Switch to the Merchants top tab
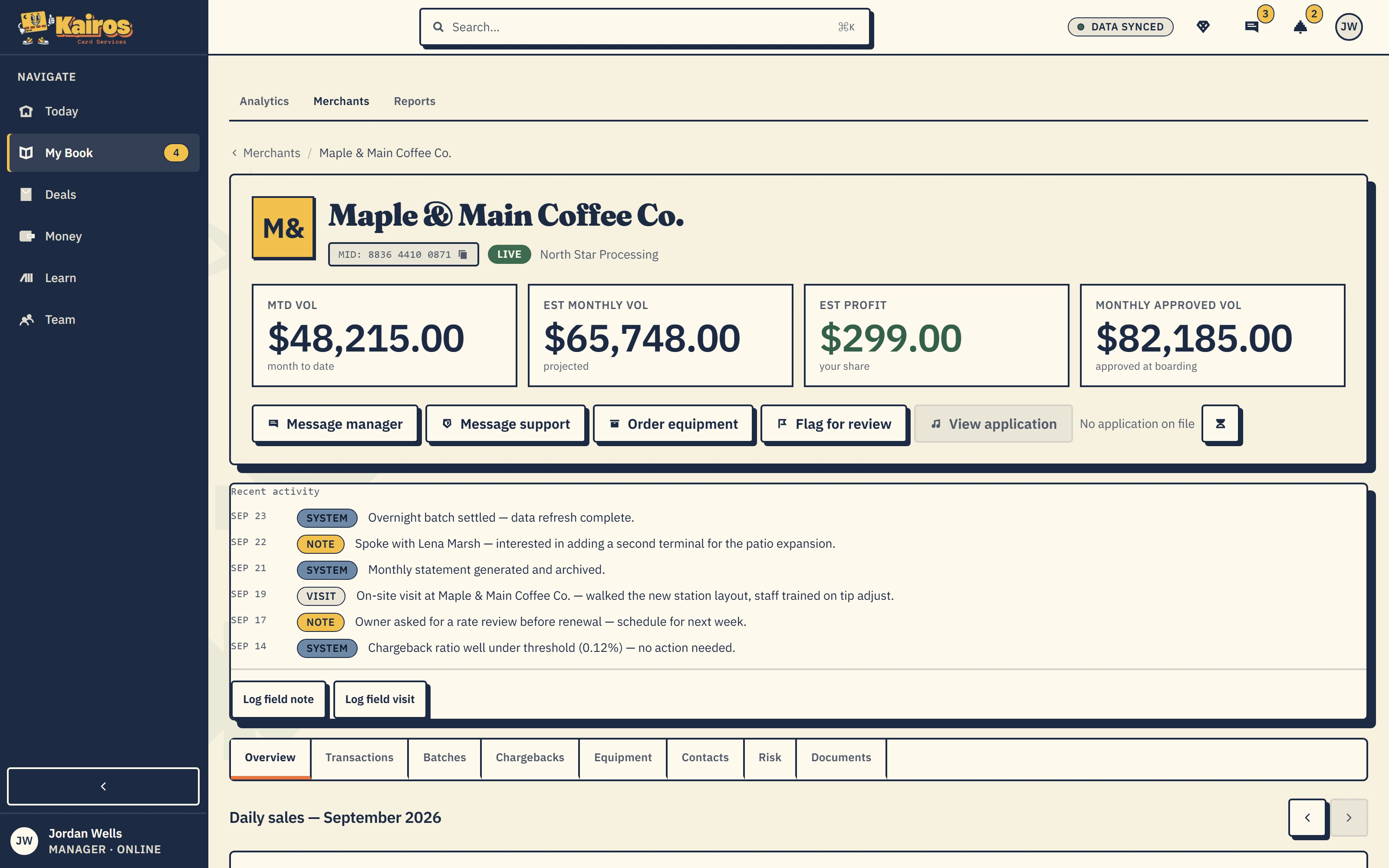The height and width of the screenshot is (868, 1389). [341, 101]
